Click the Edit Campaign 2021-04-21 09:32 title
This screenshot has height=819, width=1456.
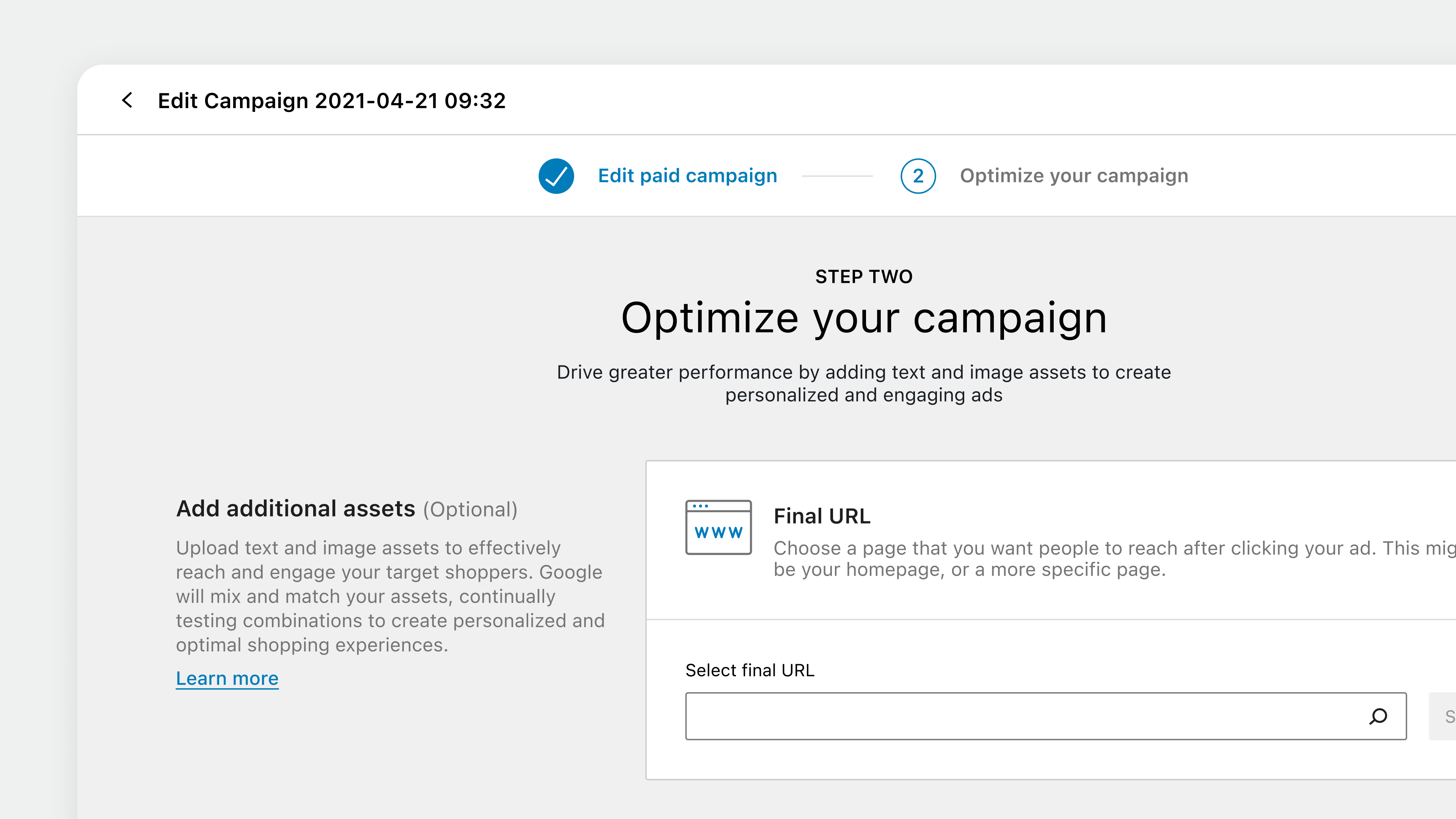point(332,100)
